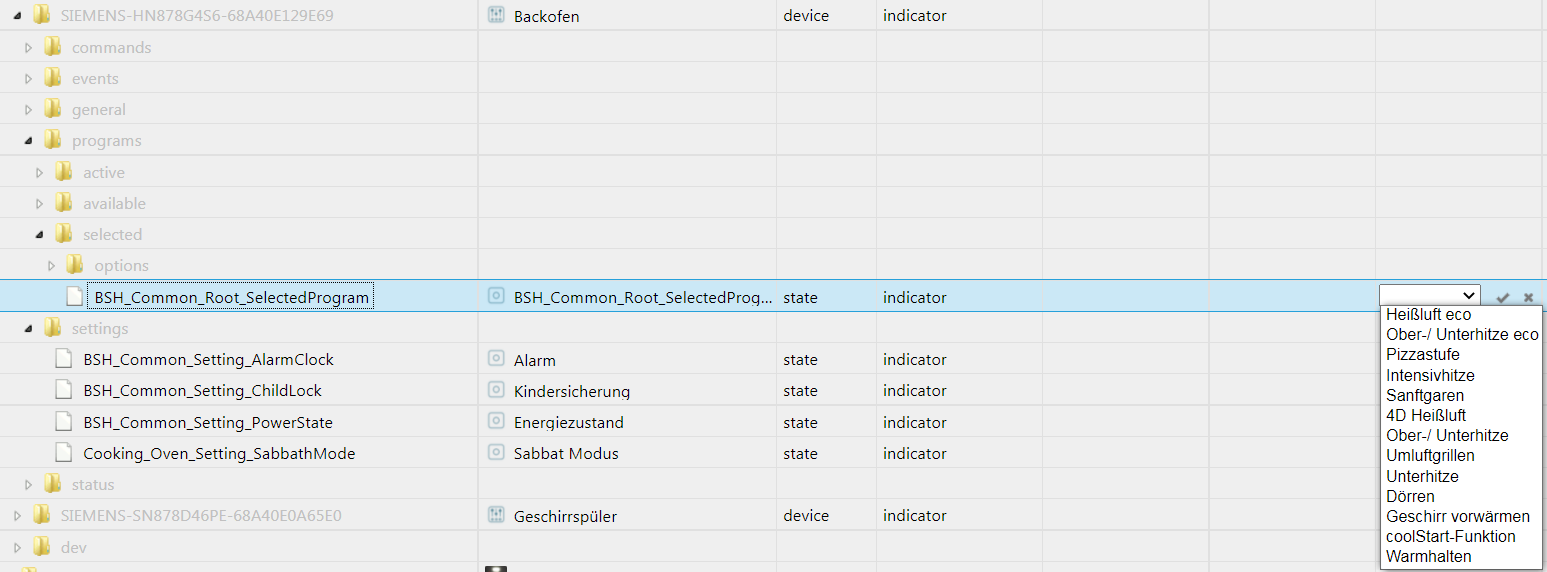The width and height of the screenshot is (1547, 572).
Task: Select the Umluftgrillen option
Action: click(x=1430, y=455)
